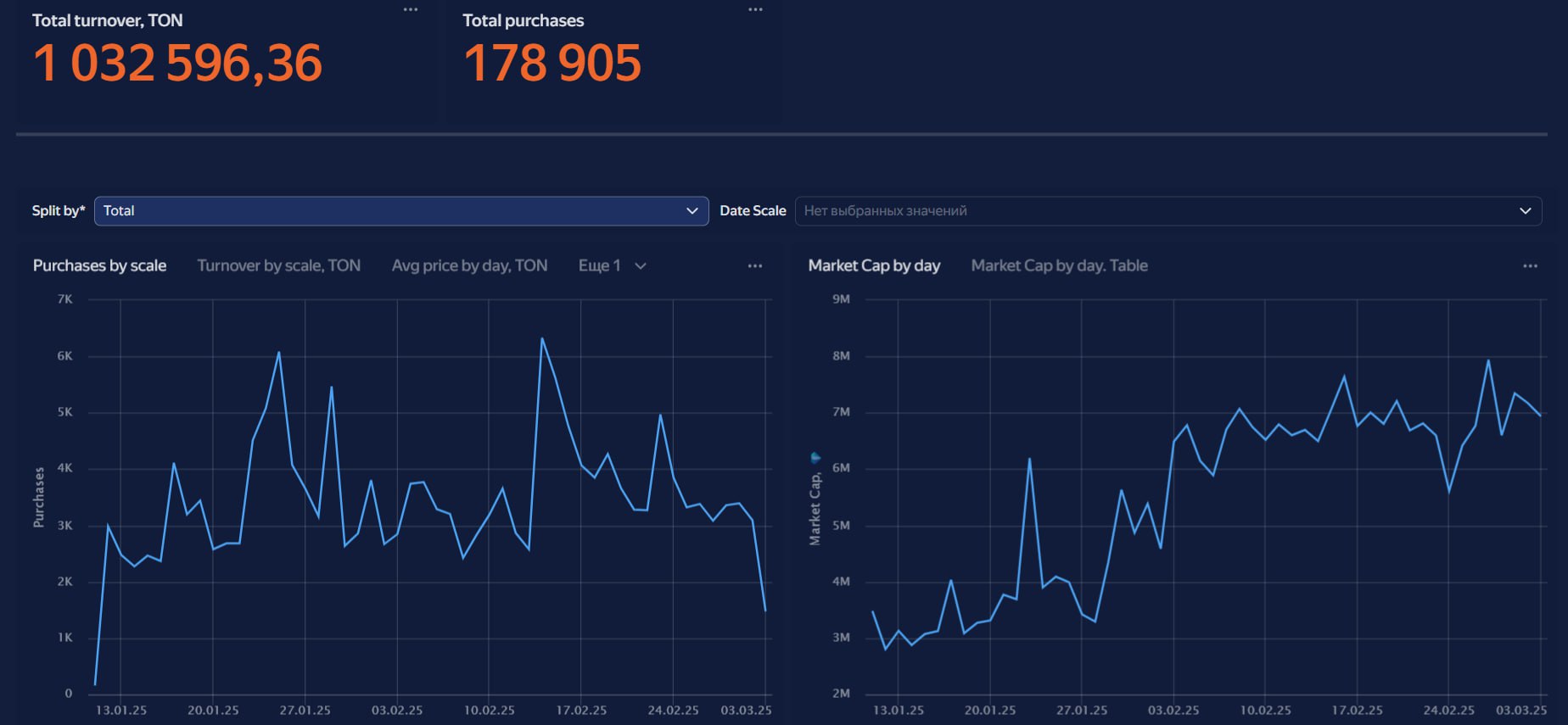Switch to the Purchases by scale tab

[99, 266]
